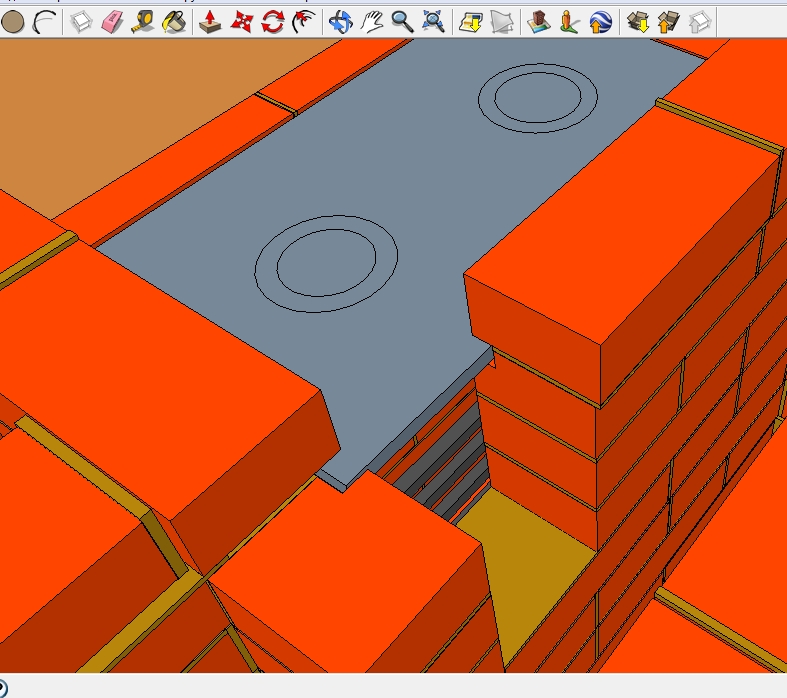
Task: Activate the Offset tool
Action: (303, 21)
